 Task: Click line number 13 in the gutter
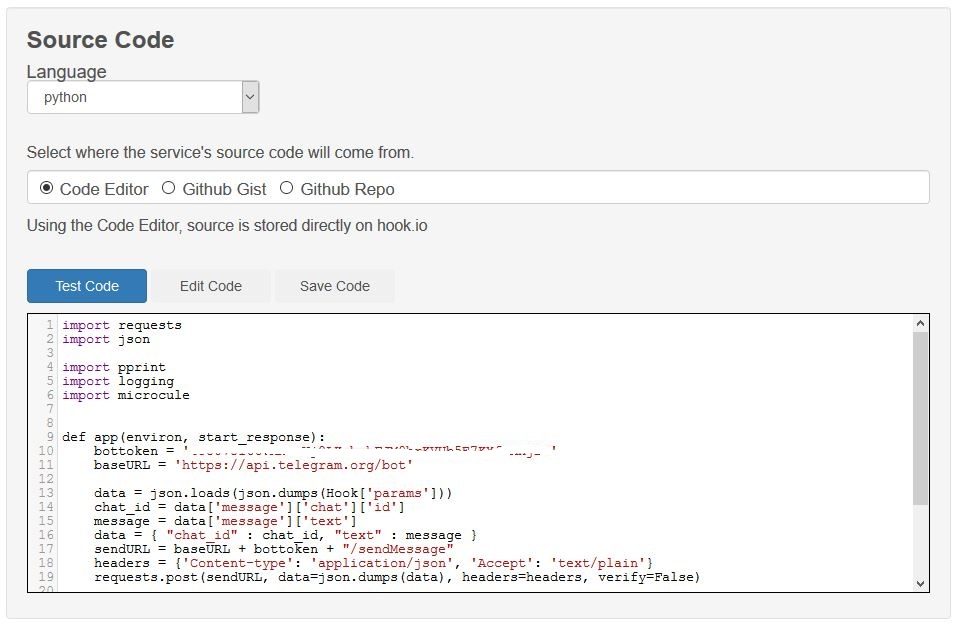point(46,493)
